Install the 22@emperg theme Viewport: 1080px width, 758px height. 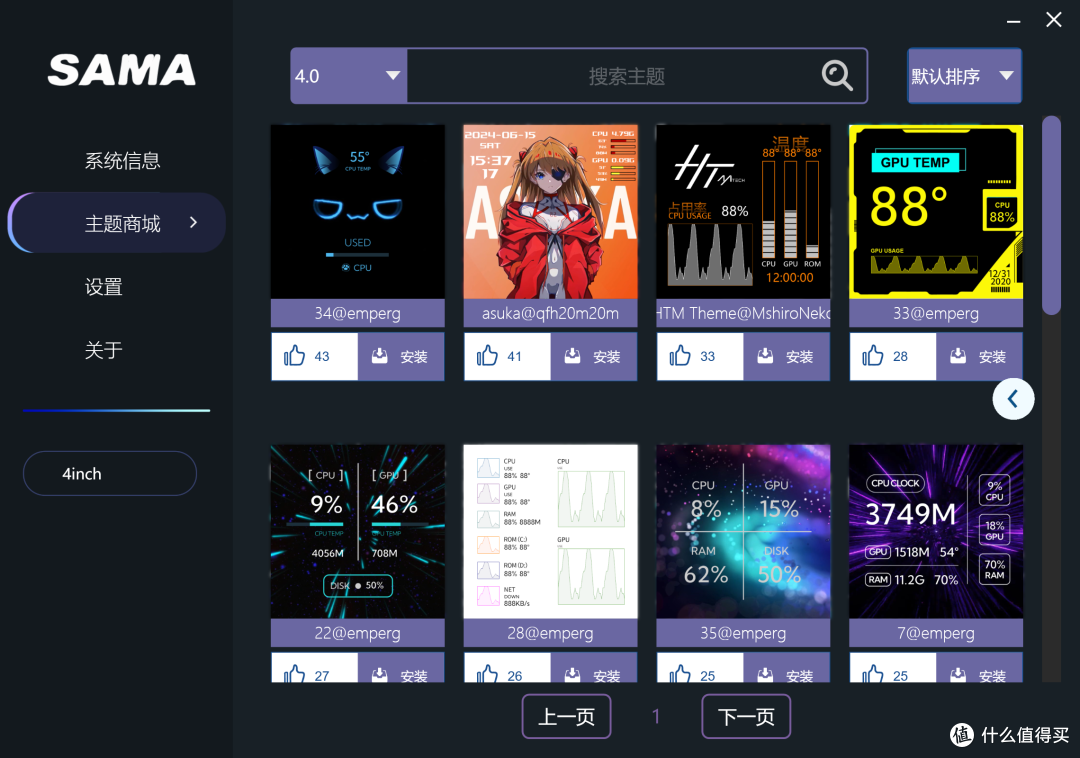click(401, 668)
